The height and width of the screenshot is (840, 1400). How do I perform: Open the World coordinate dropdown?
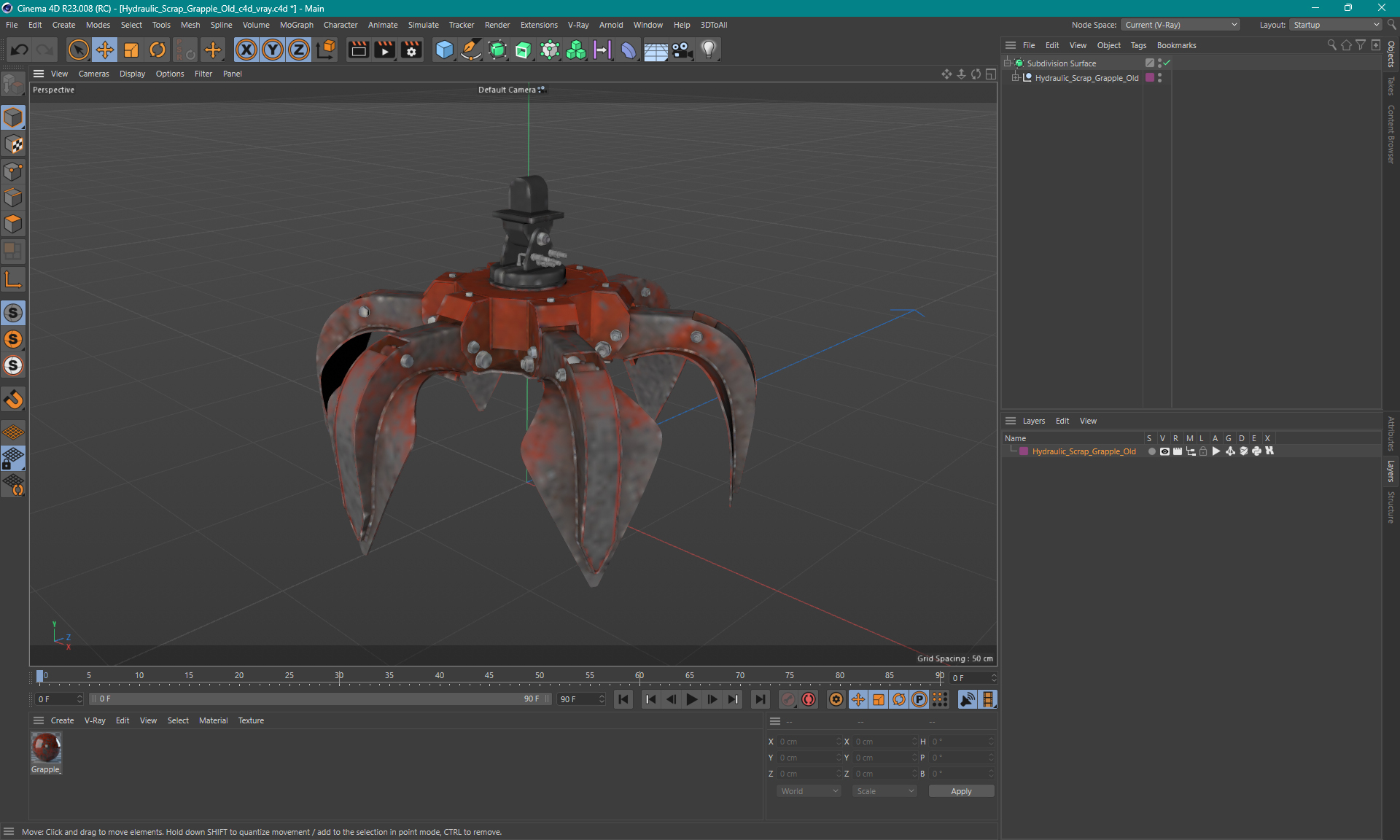(809, 791)
